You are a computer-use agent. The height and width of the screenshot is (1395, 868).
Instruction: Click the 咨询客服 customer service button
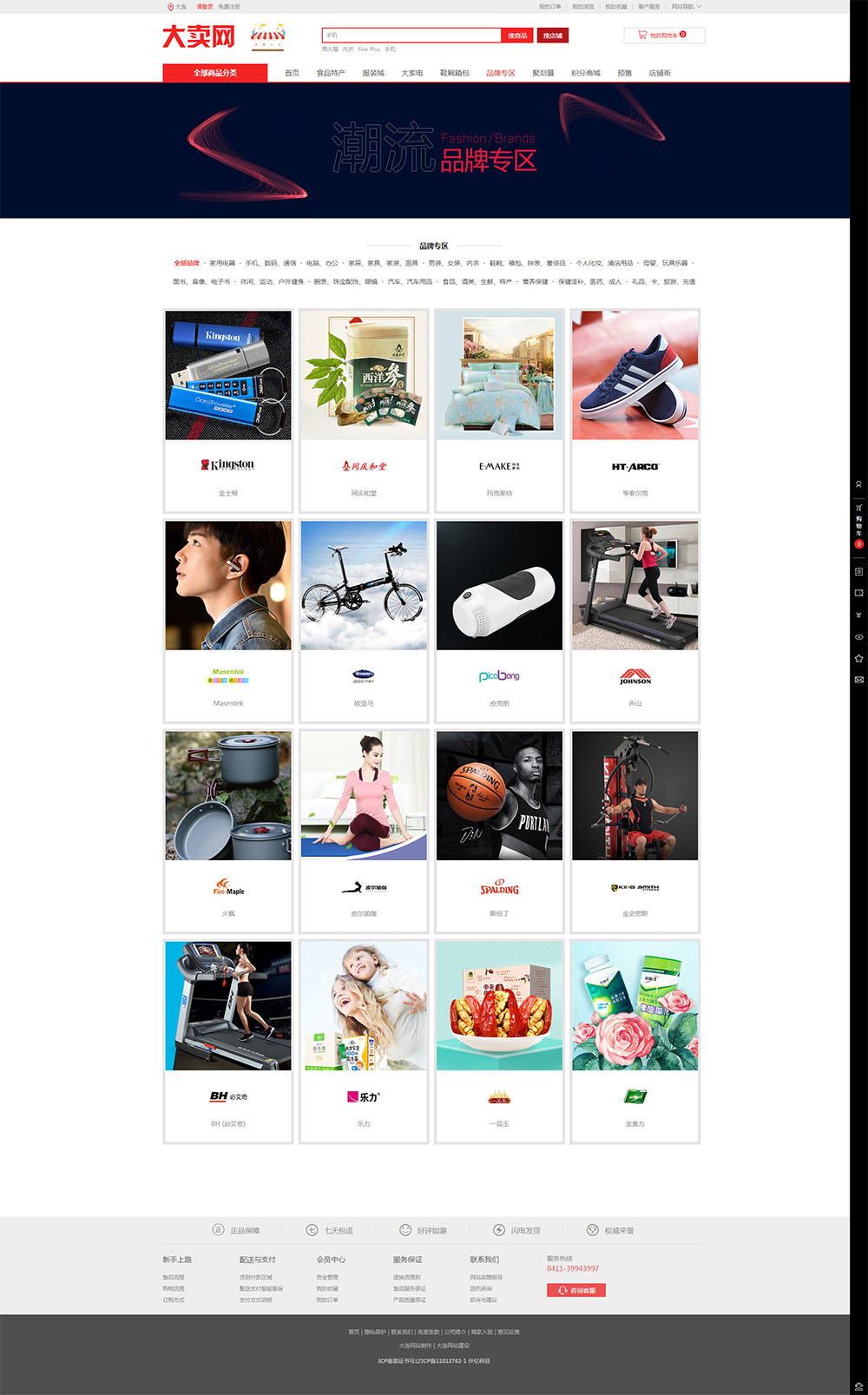click(x=576, y=1290)
